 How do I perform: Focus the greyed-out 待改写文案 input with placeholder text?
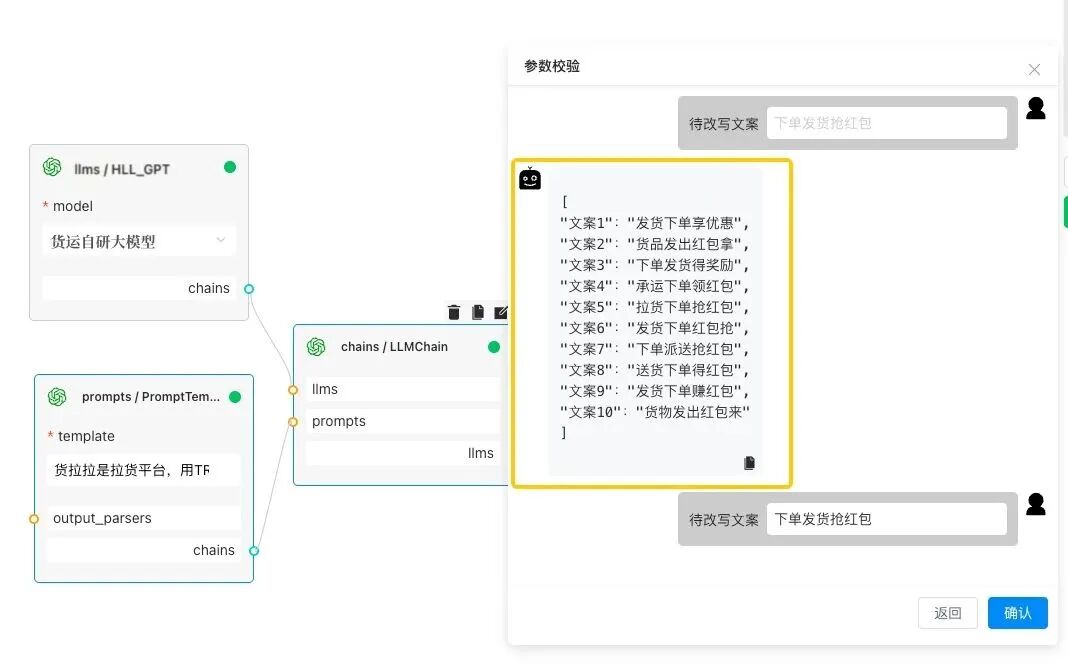(887, 123)
